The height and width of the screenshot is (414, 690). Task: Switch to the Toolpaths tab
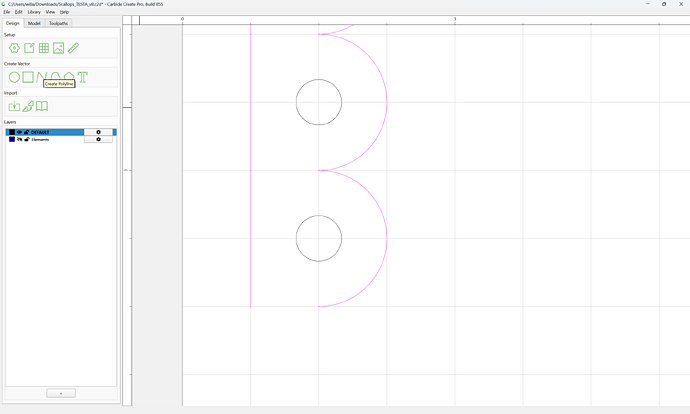pyautogui.click(x=58, y=23)
